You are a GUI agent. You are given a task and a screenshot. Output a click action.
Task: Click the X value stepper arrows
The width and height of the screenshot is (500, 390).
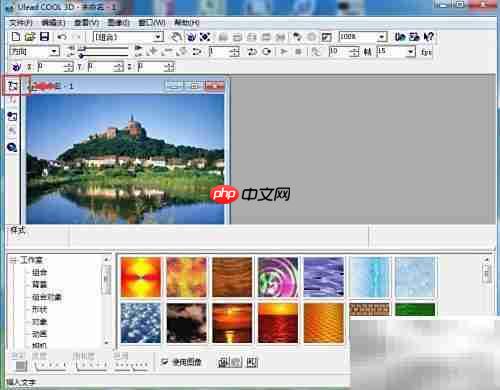69,67
